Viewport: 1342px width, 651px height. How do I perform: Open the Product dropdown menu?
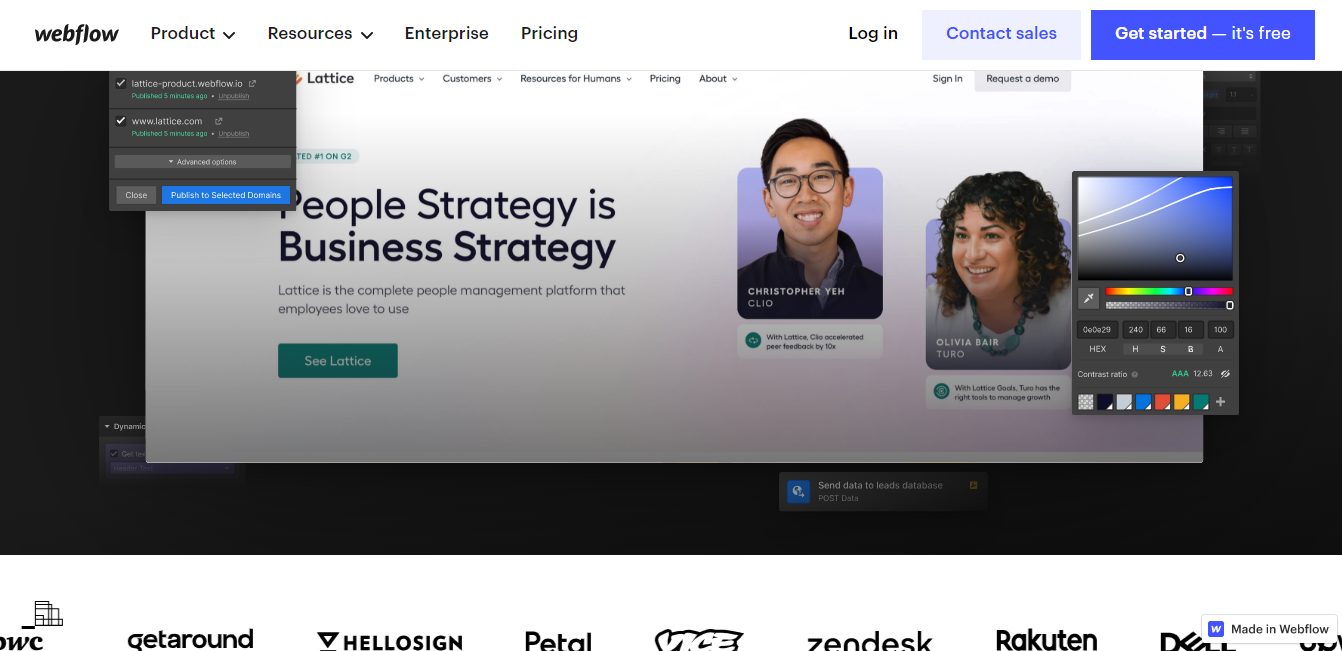coord(193,34)
